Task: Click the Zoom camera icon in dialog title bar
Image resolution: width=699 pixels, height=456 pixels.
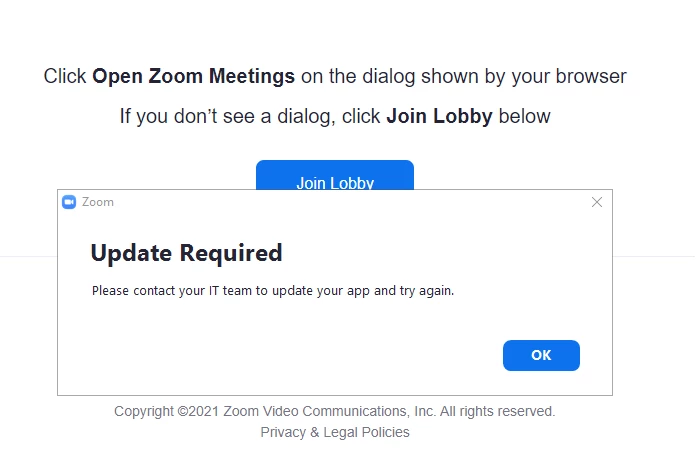Action: [x=69, y=202]
